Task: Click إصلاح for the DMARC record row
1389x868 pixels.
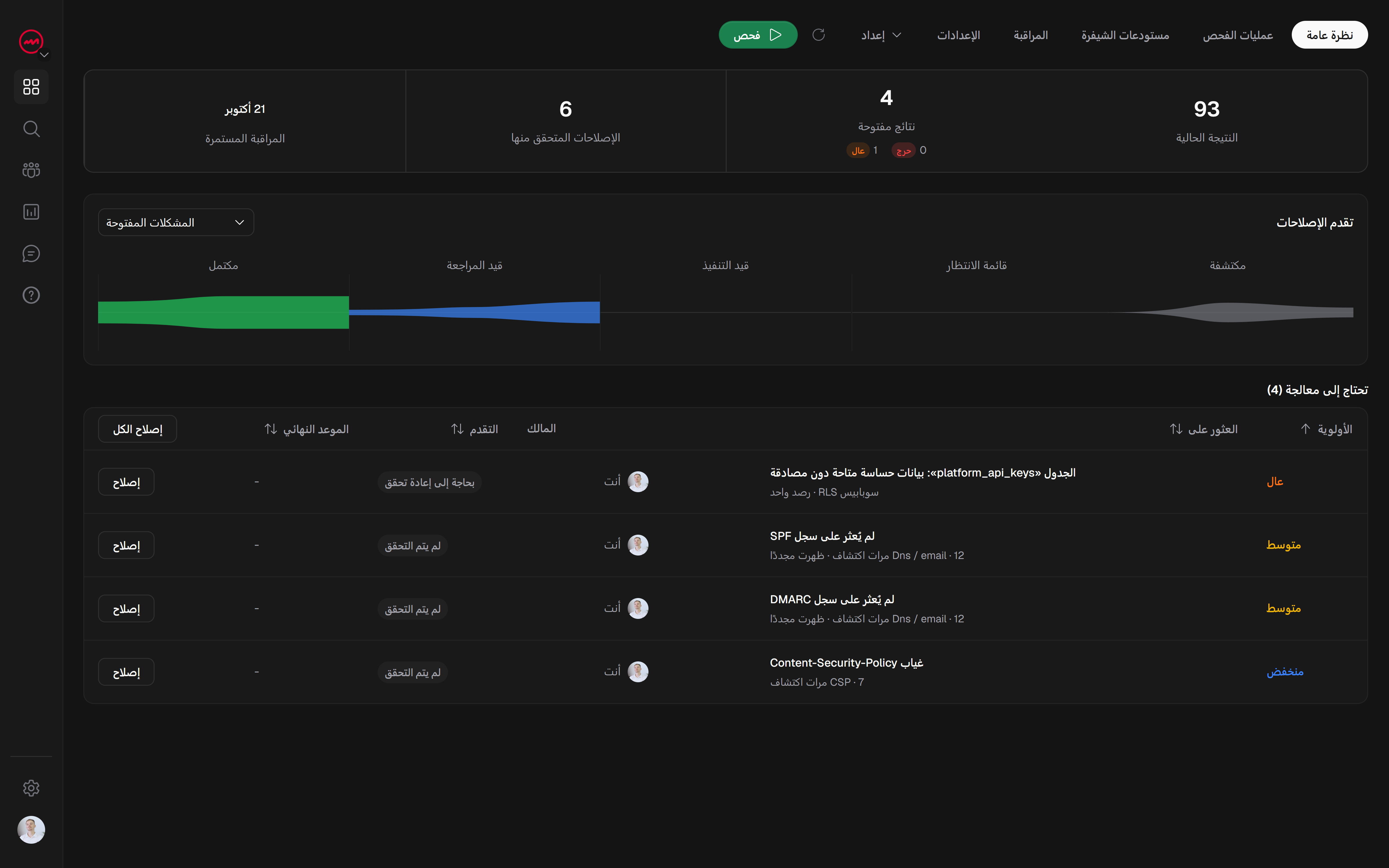Action: (126, 608)
